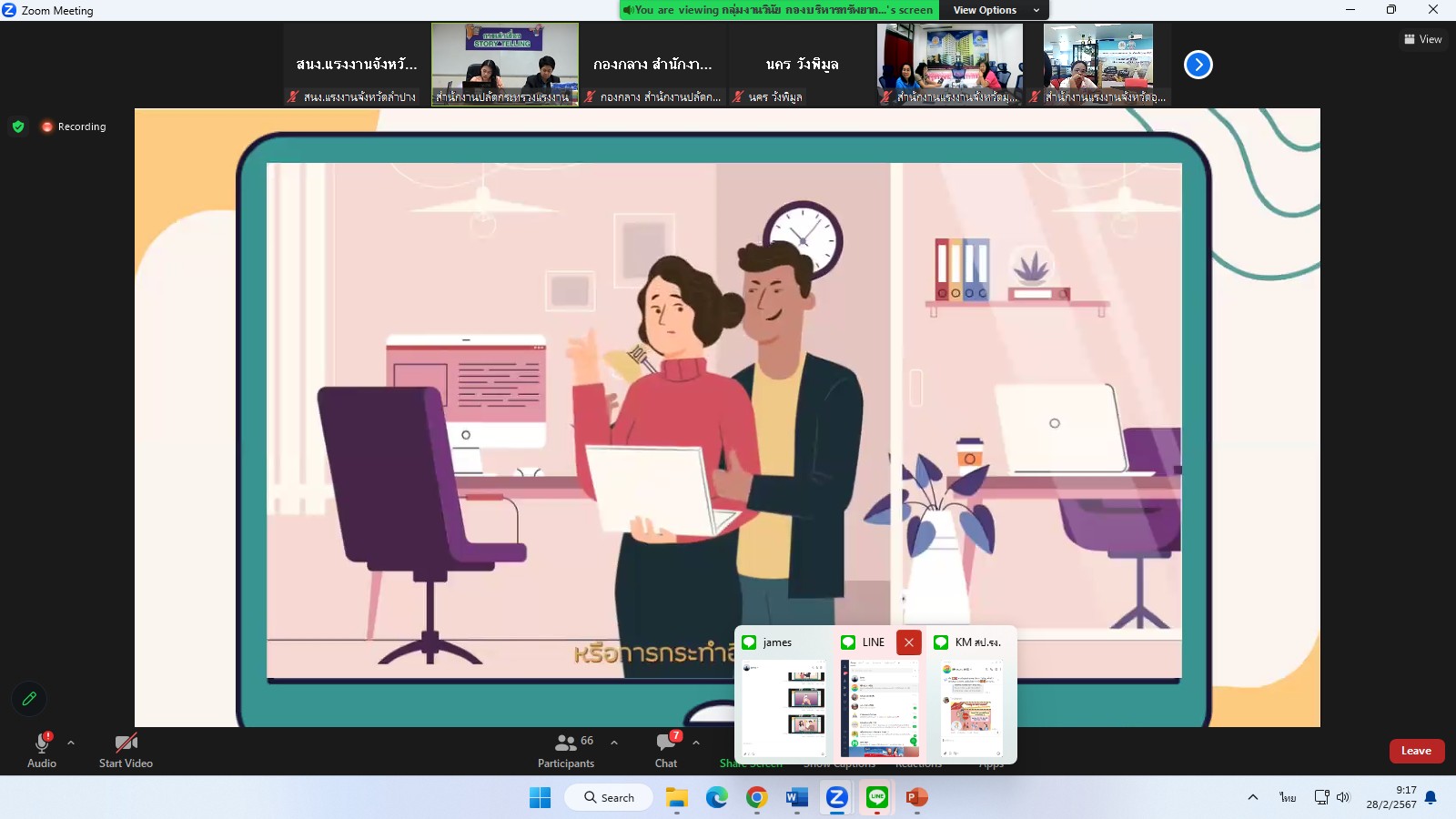The width and height of the screenshot is (1456, 819).
Task: Open PowerPoint from taskbar
Action: tap(917, 797)
